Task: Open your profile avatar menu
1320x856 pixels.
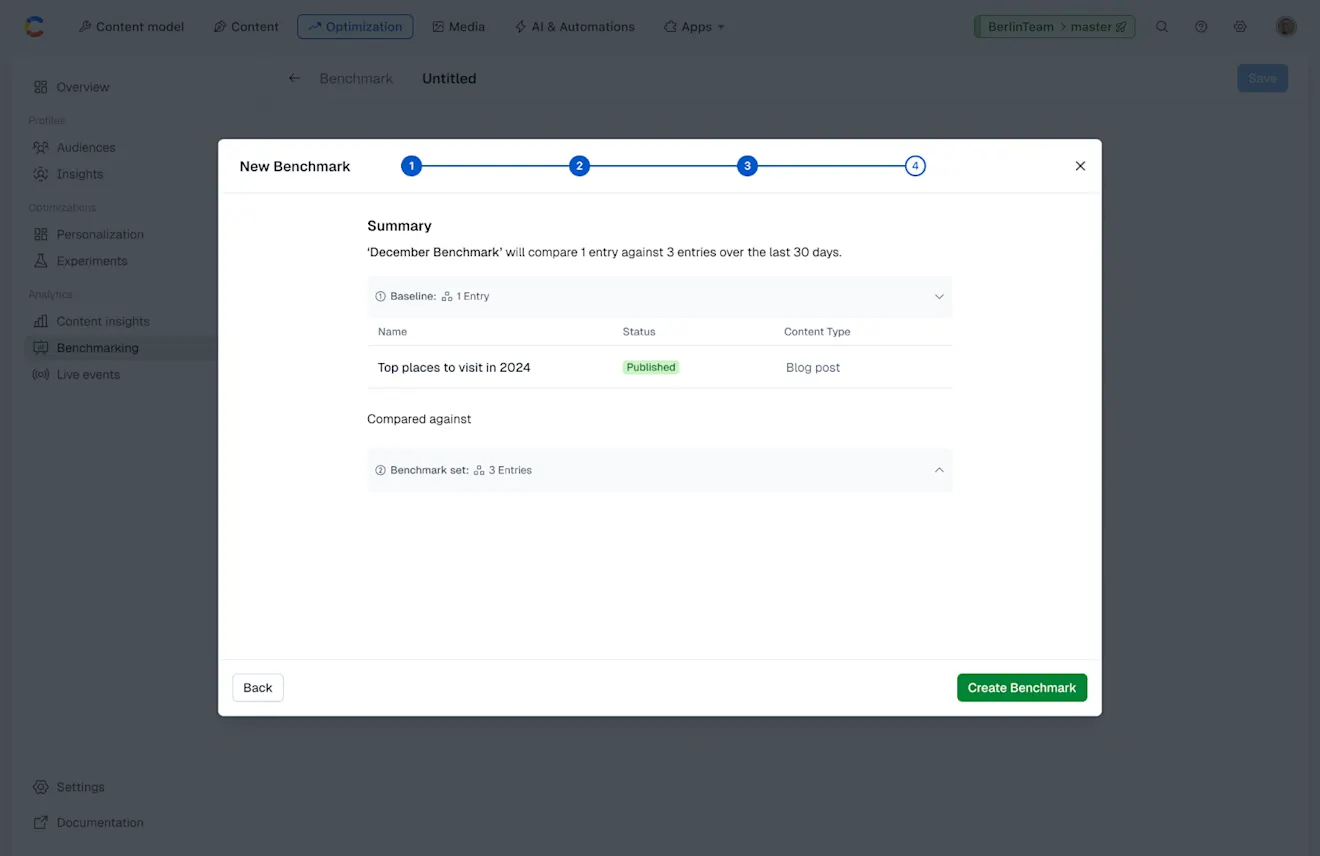Action: [1286, 27]
